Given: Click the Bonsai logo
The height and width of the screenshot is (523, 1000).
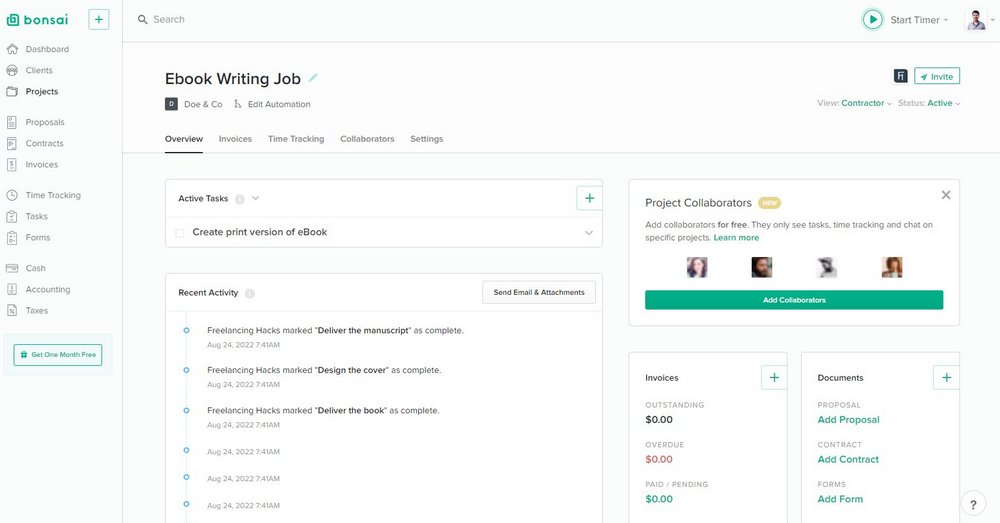Looking at the screenshot, I should click(x=37, y=20).
